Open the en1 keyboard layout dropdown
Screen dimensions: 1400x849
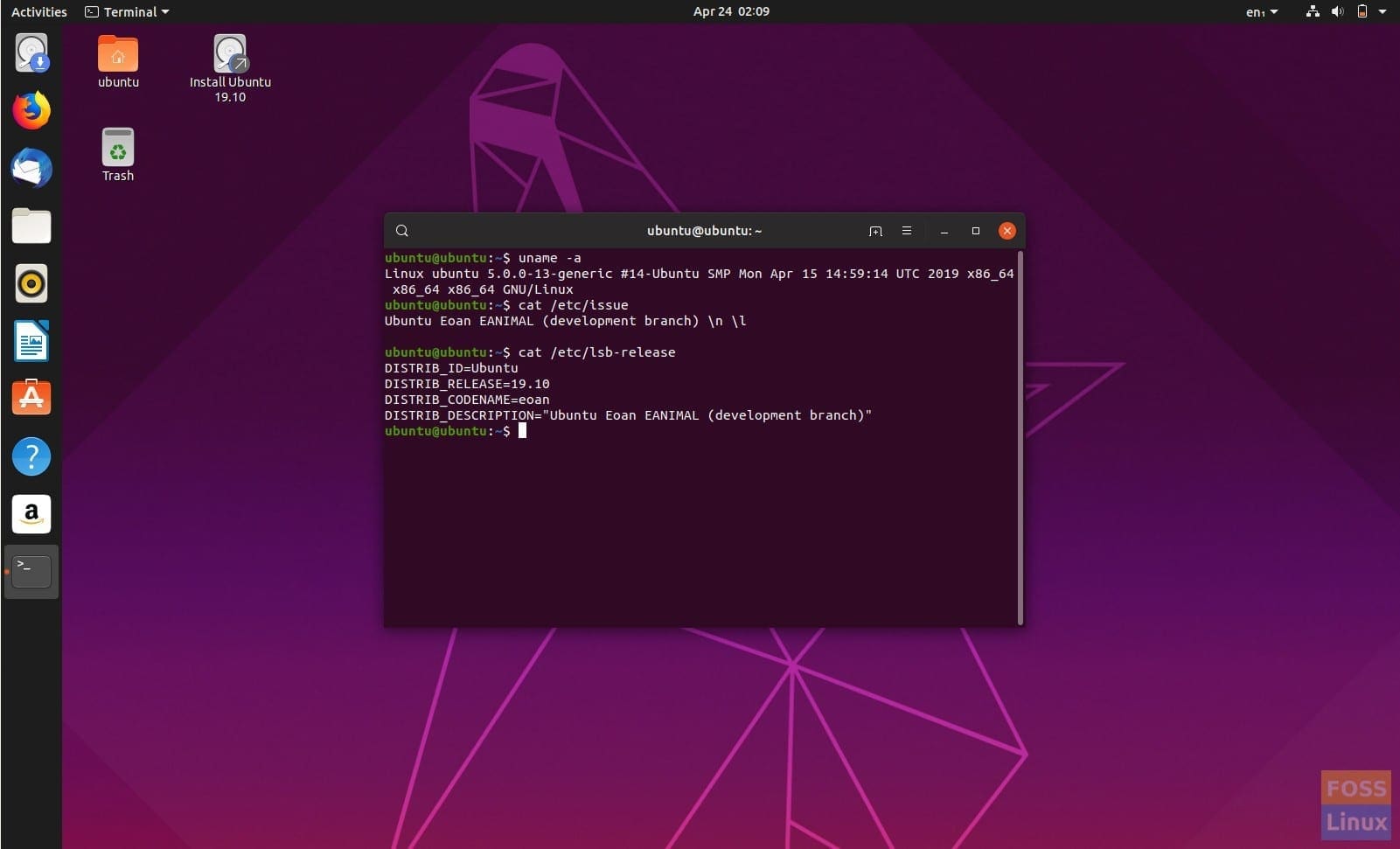(1260, 11)
